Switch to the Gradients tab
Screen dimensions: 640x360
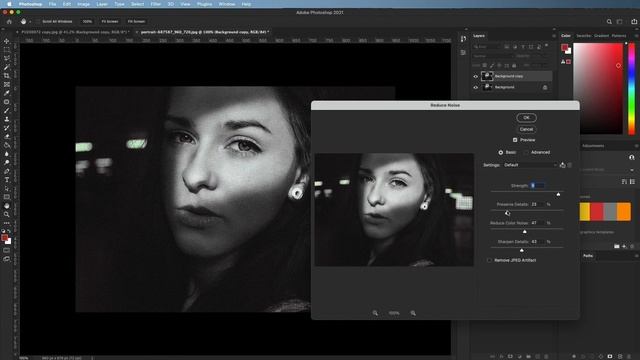click(x=601, y=36)
